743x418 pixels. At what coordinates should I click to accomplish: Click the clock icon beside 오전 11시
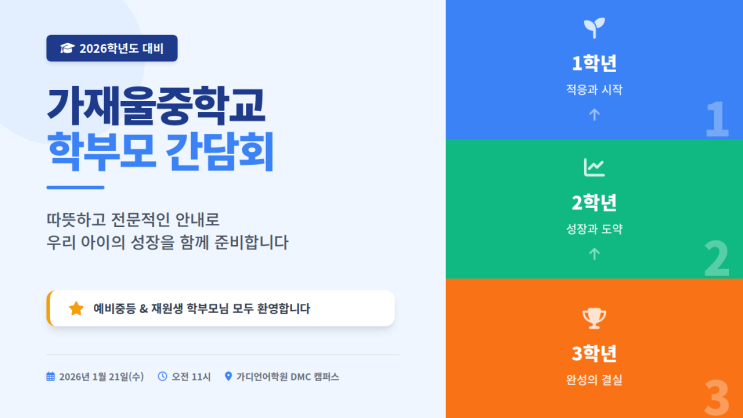coord(162,377)
